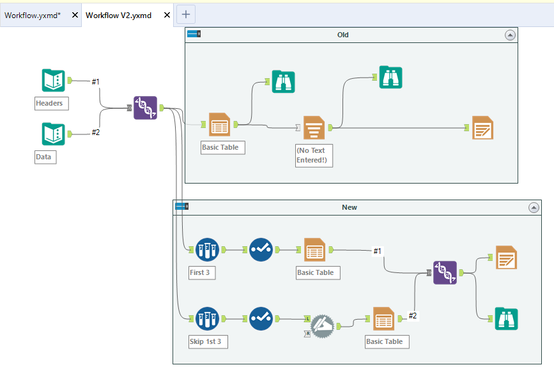Click the Select tool after Skip 1st 3
Viewport: 554px width, 371px height.
click(x=261, y=318)
